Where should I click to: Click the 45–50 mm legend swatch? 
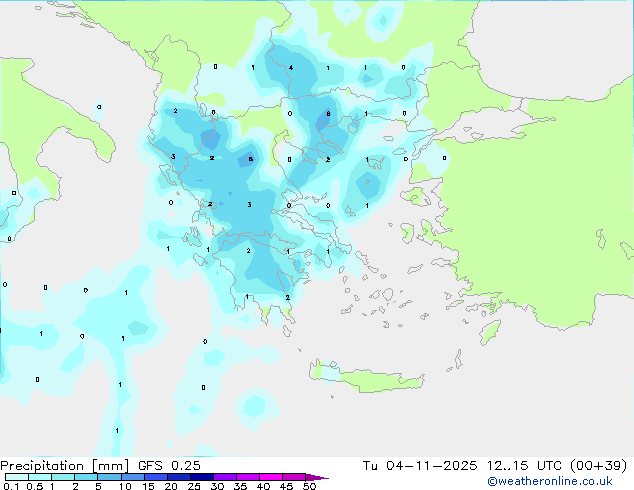click(x=294, y=477)
